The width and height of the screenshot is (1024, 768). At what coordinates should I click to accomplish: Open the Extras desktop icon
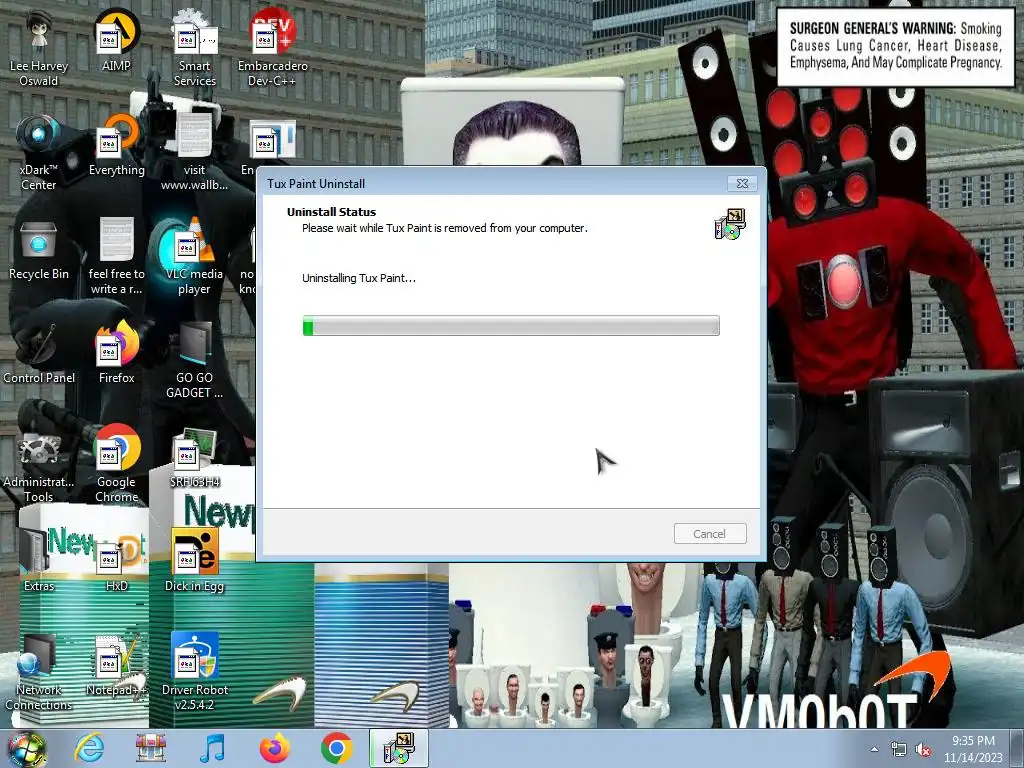click(x=39, y=560)
